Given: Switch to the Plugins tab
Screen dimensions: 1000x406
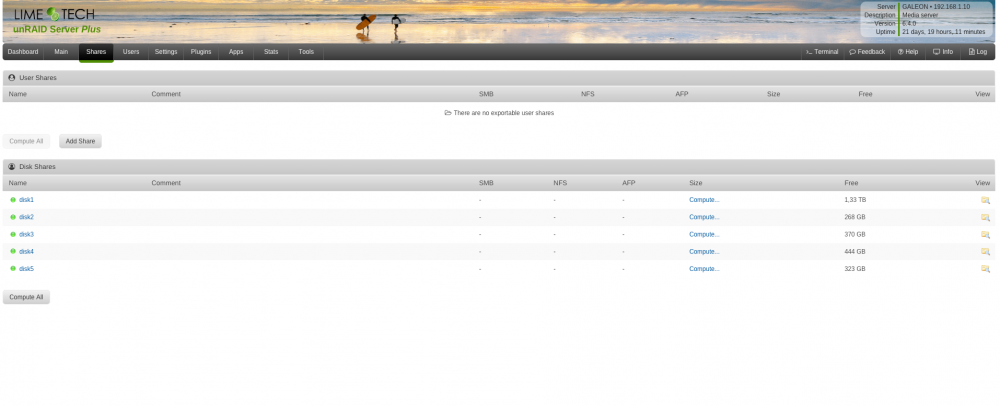Looking at the screenshot, I should click(x=201, y=52).
